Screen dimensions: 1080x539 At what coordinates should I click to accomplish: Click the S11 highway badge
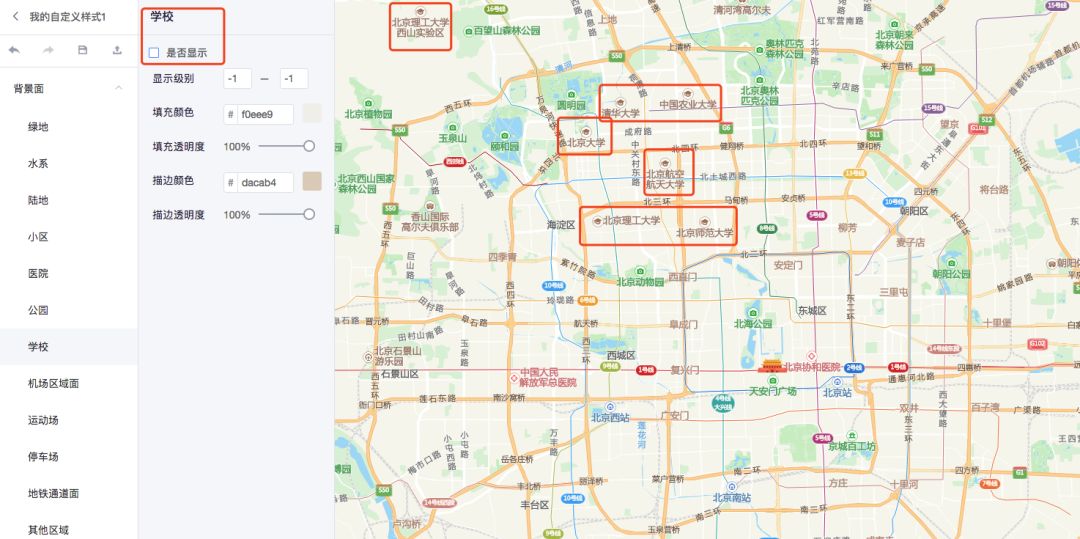875,134
